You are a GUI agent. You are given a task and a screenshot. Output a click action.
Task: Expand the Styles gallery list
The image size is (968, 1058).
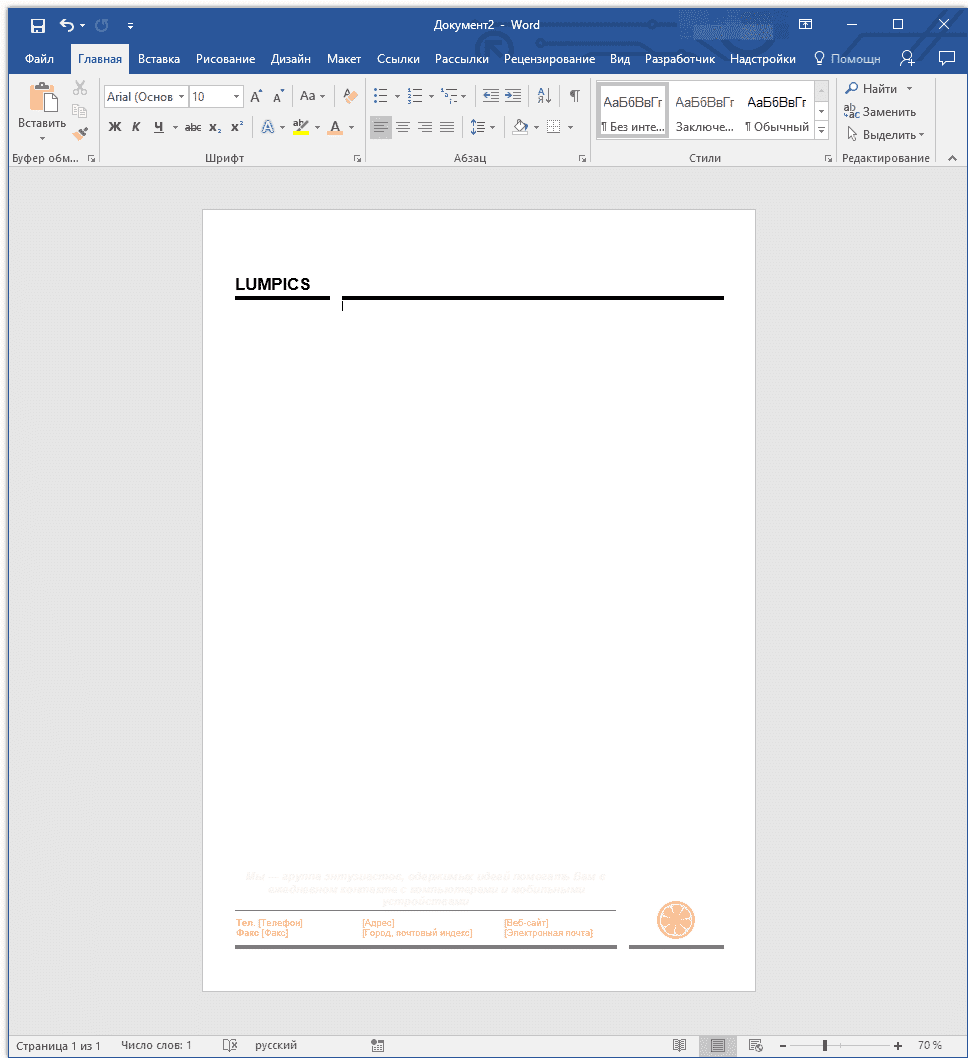[822, 131]
